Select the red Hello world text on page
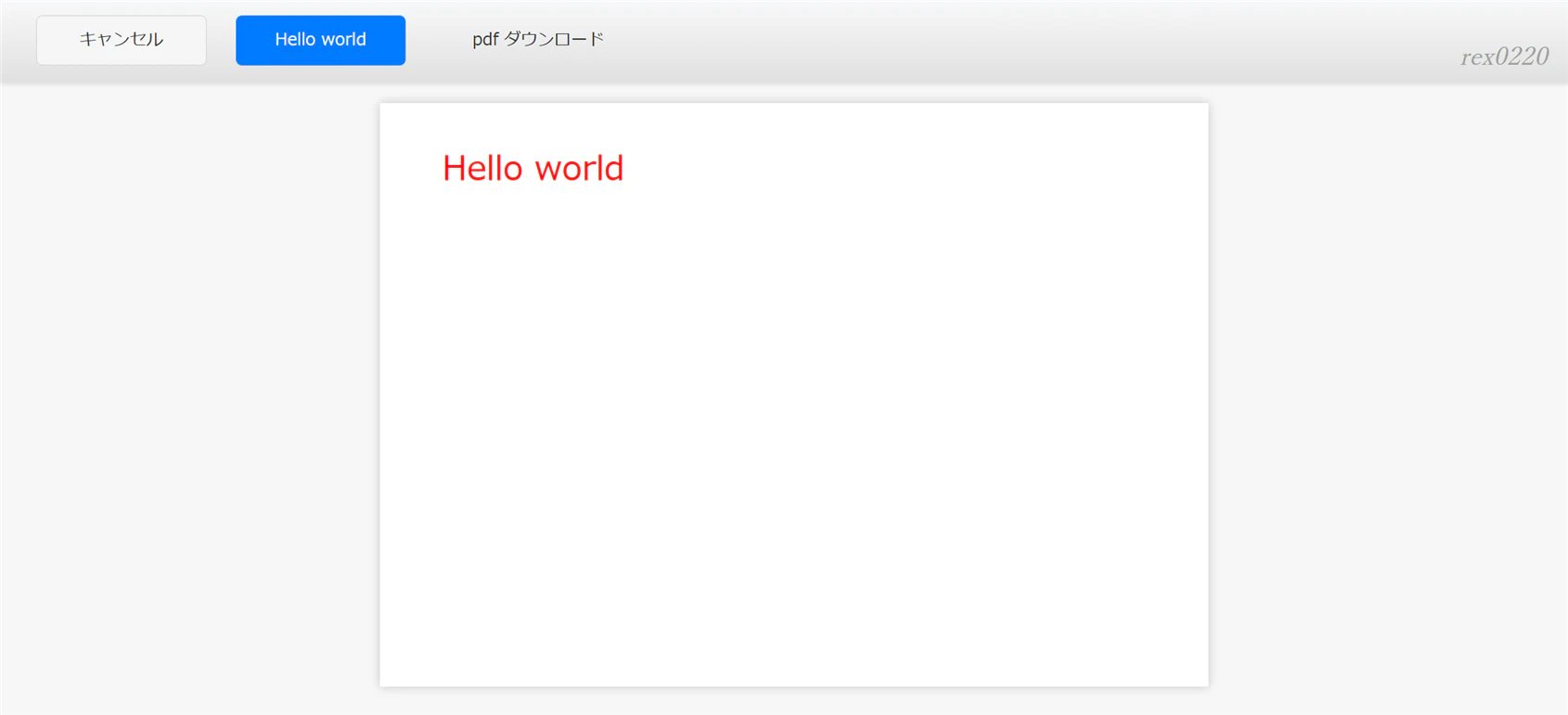 [x=533, y=168]
